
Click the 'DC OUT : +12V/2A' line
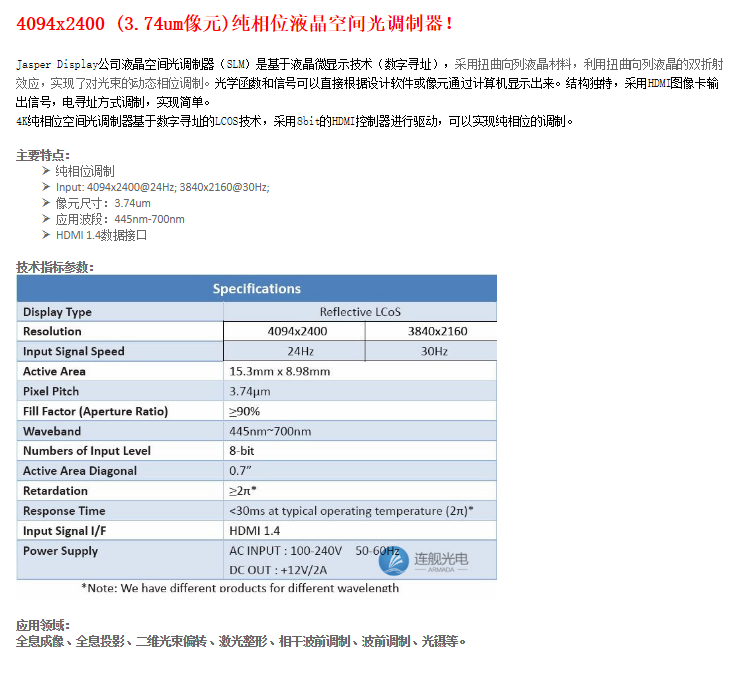click(278, 570)
